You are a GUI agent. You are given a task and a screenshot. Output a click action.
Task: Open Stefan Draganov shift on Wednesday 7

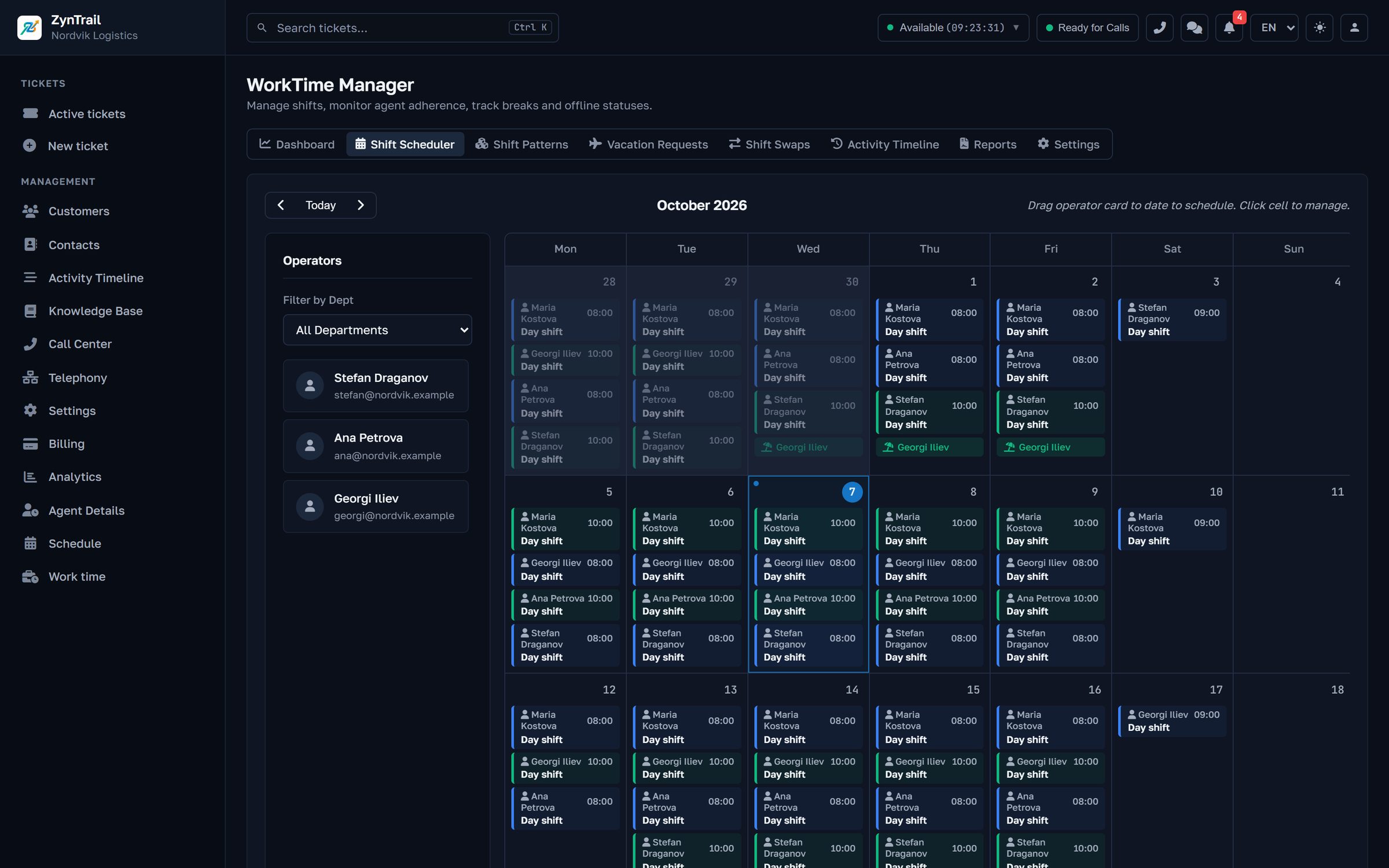point(808,645)
